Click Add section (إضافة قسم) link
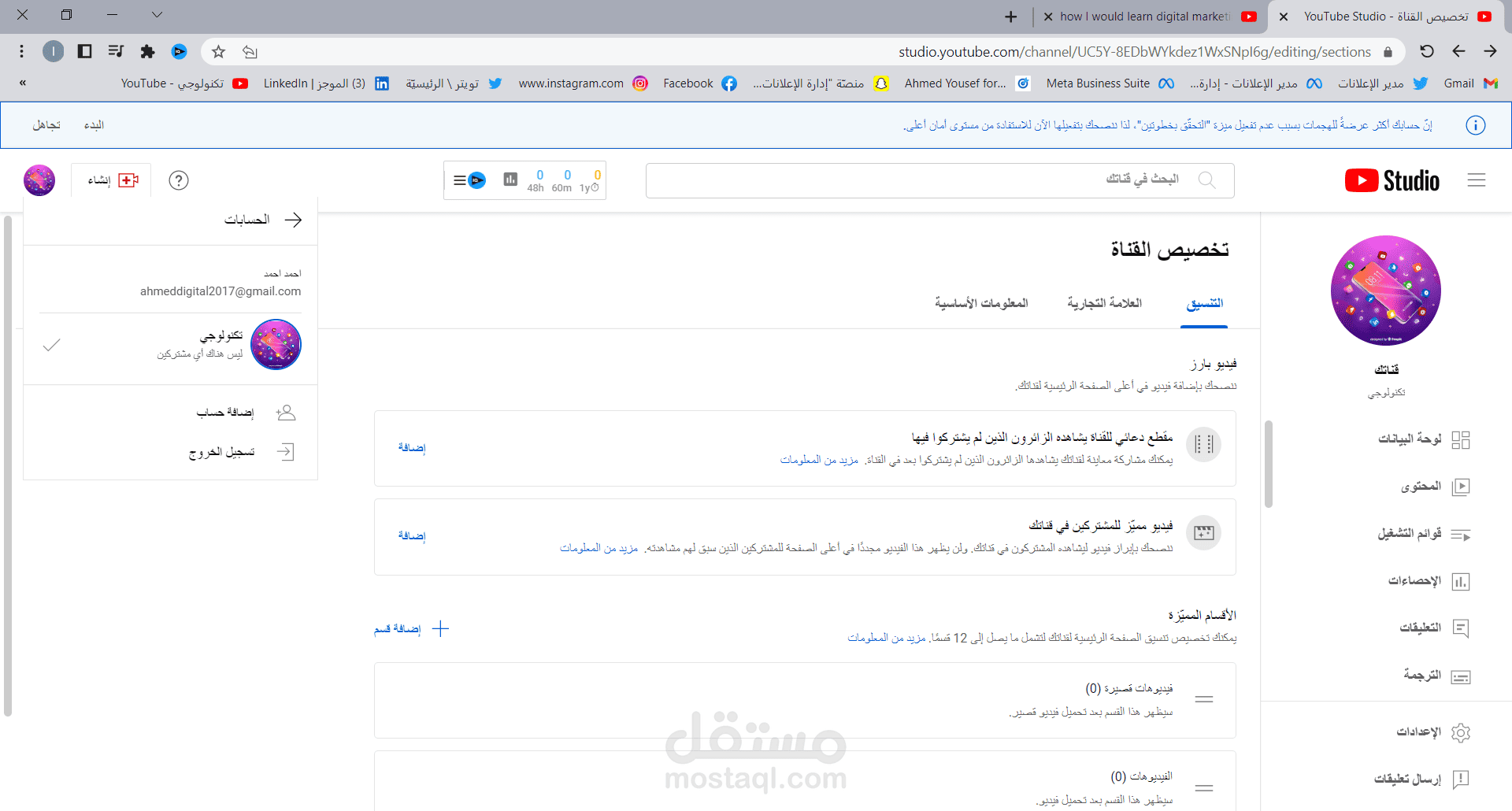The image size is (1512, 811). pyautogui.click(x=411, y=628)
